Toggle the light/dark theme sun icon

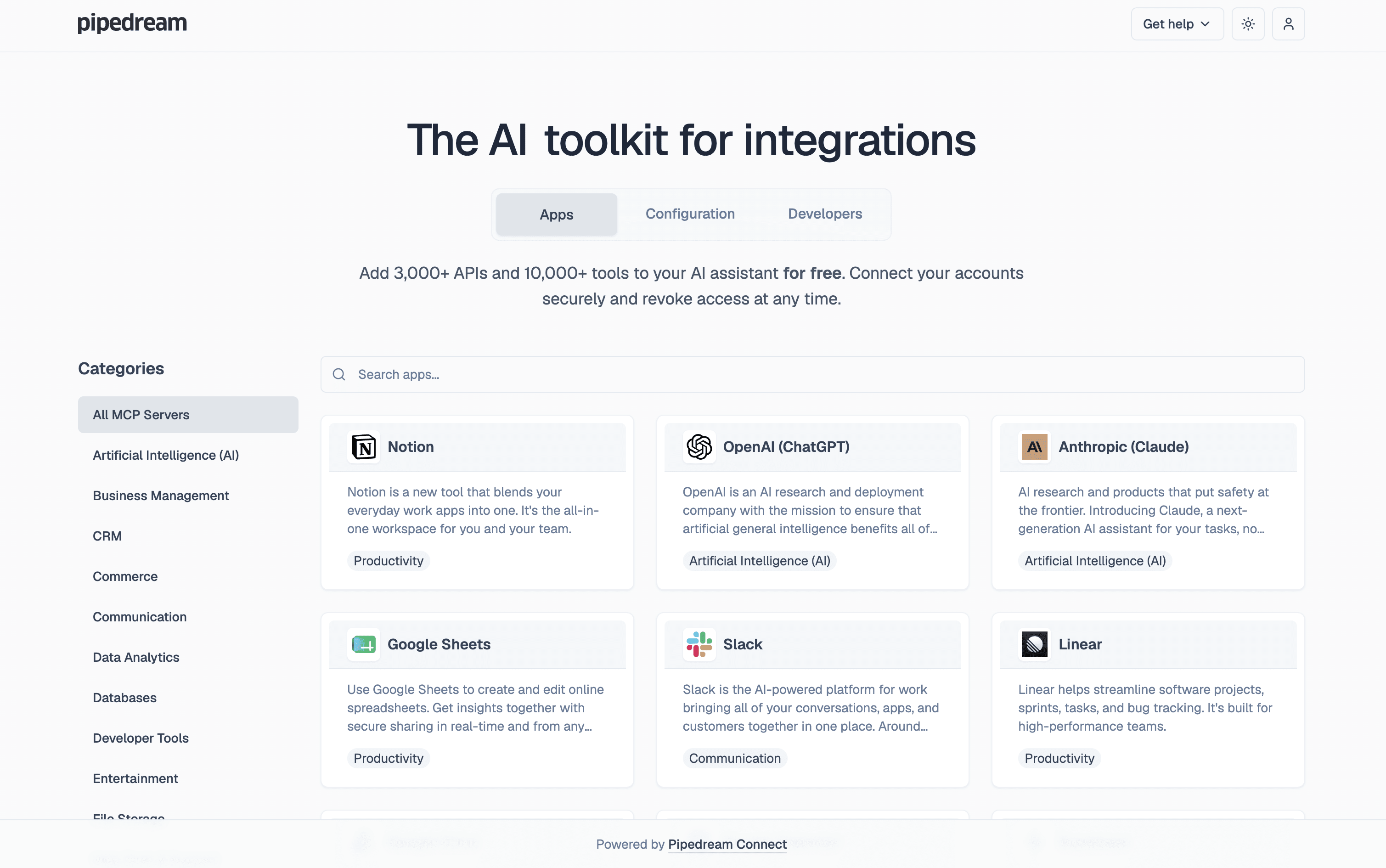1248,24
